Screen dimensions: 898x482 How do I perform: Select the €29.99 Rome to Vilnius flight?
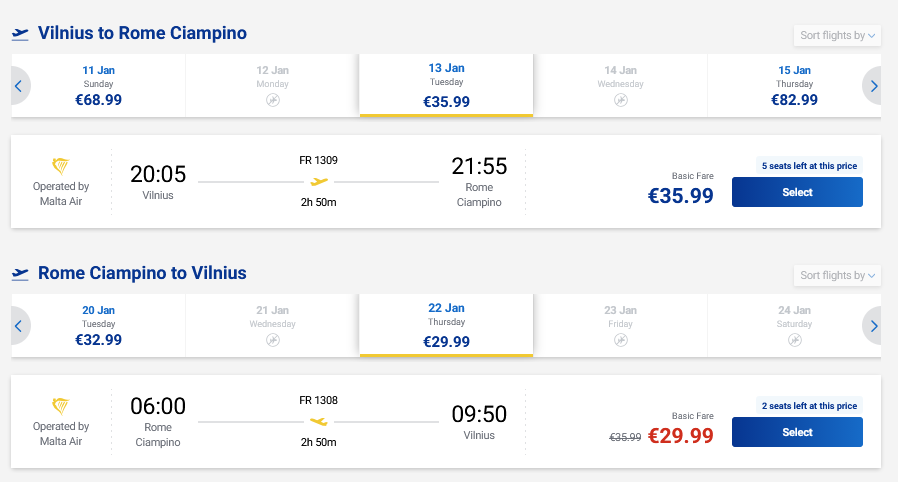[797, 432]
